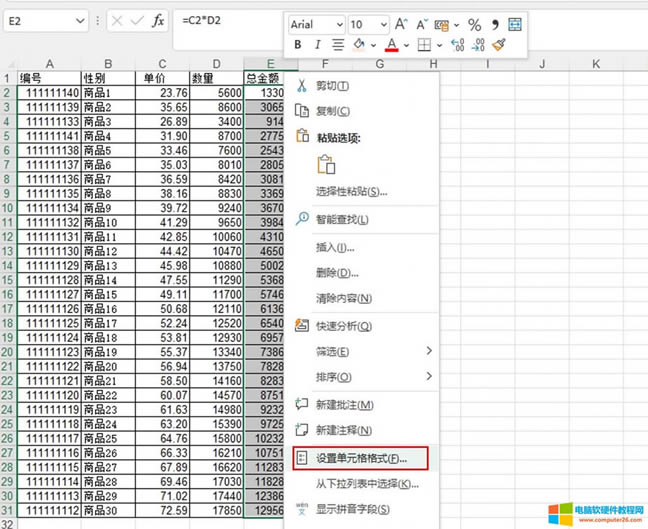Apply comma style number format
The width and height of the screenshot is (648, 529).
(x=495, y=24)
